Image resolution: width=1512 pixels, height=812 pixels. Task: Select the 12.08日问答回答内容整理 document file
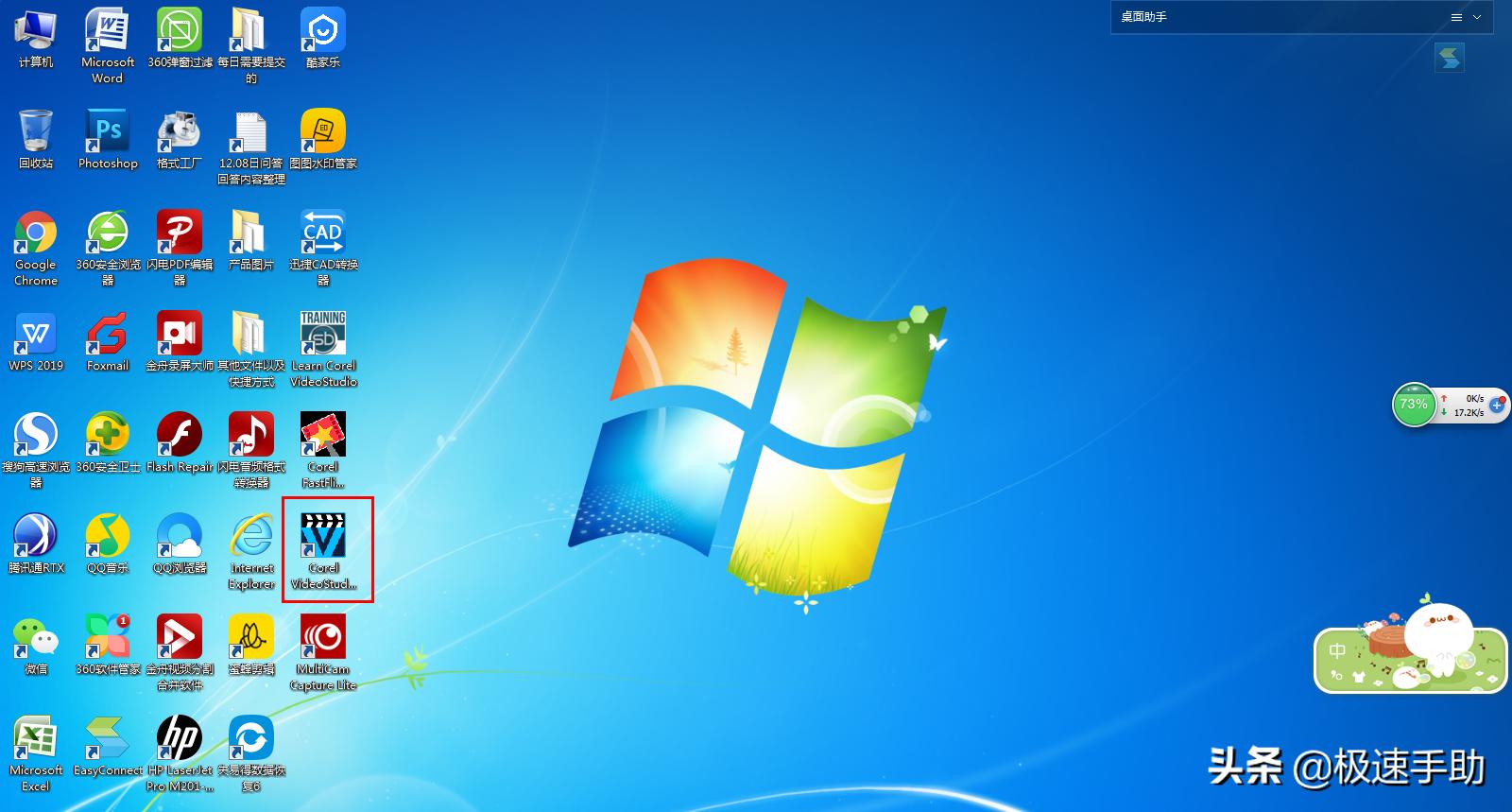251,147
